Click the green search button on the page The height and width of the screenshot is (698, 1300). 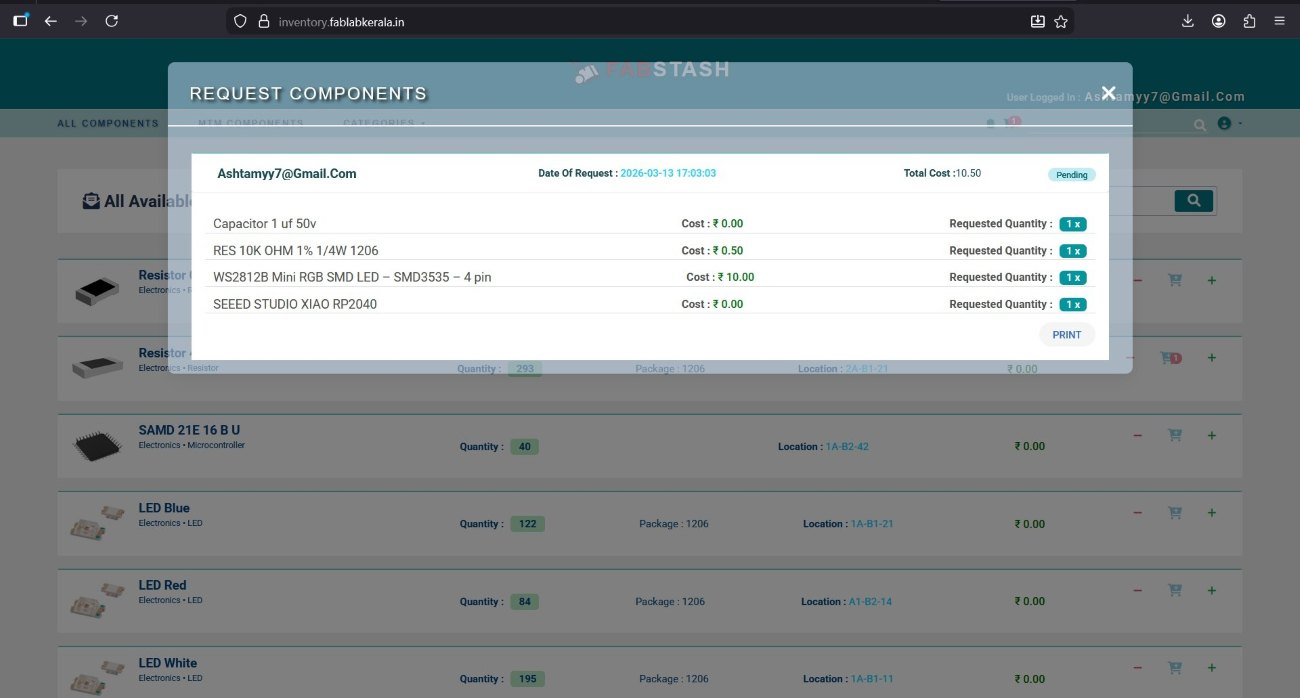(x=1194, y=201)
